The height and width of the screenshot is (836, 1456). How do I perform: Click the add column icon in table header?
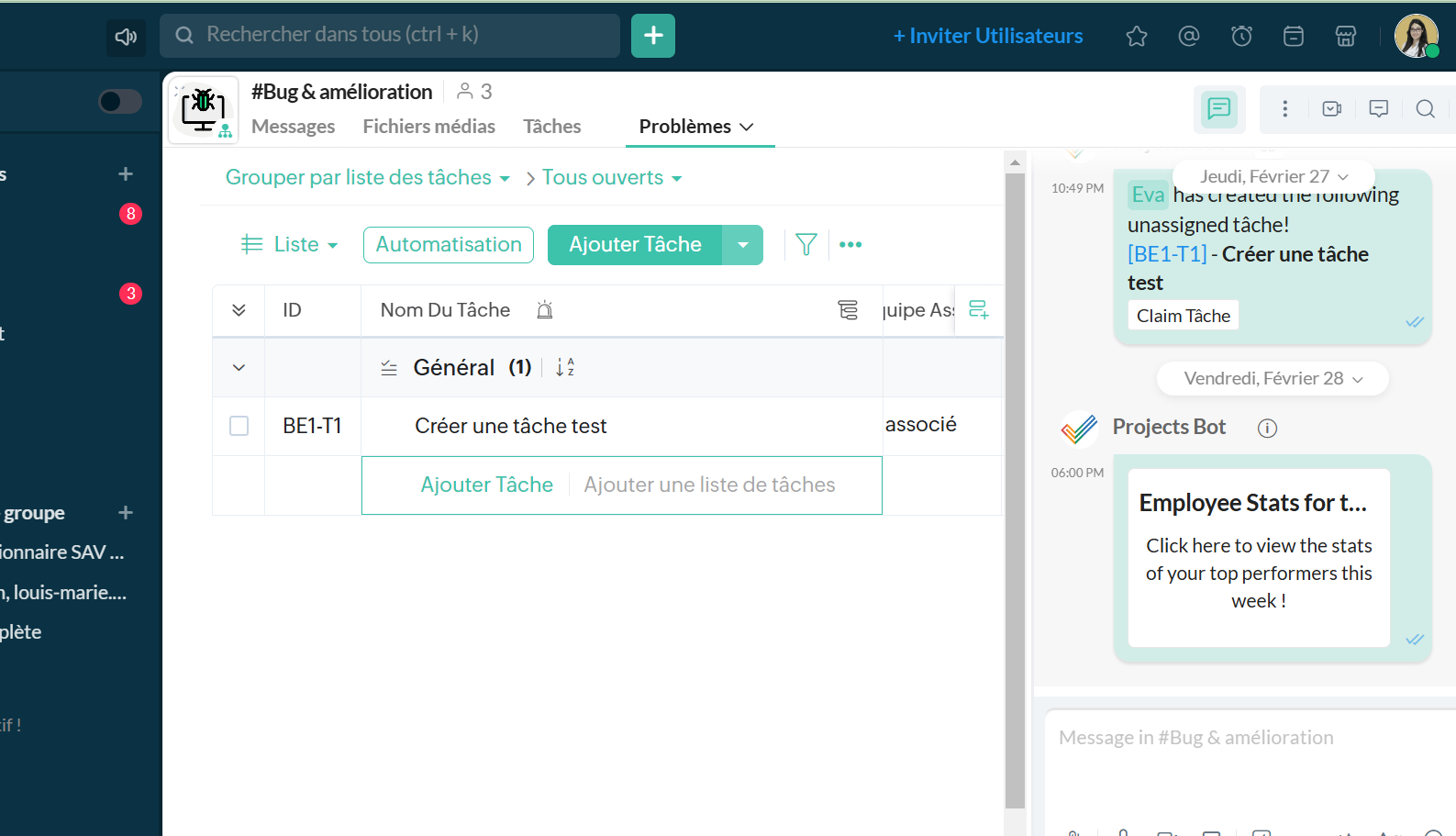[x=979, y=310]
